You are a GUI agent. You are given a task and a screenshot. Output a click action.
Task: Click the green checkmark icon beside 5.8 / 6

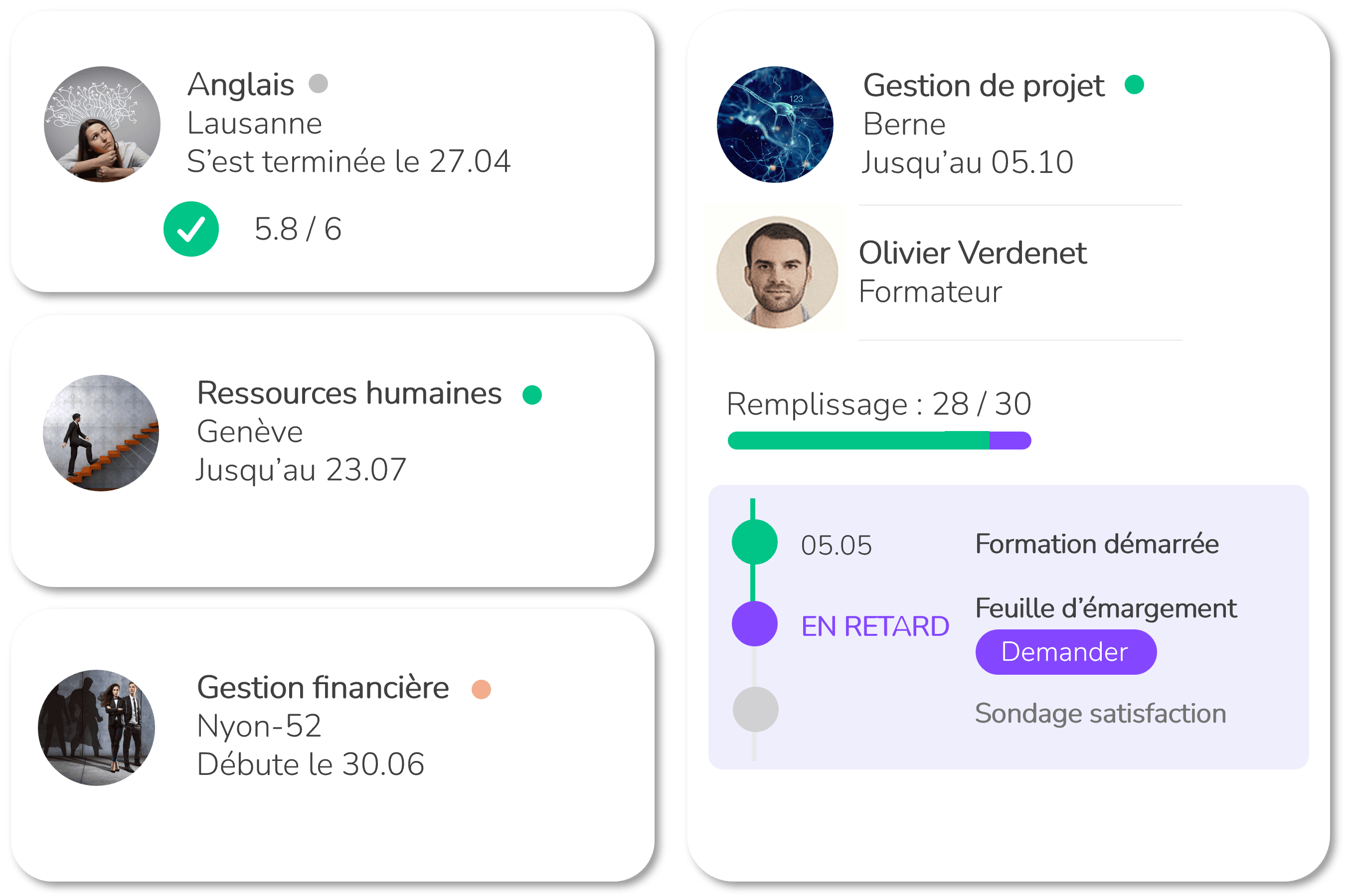click(x=191, y=229)
